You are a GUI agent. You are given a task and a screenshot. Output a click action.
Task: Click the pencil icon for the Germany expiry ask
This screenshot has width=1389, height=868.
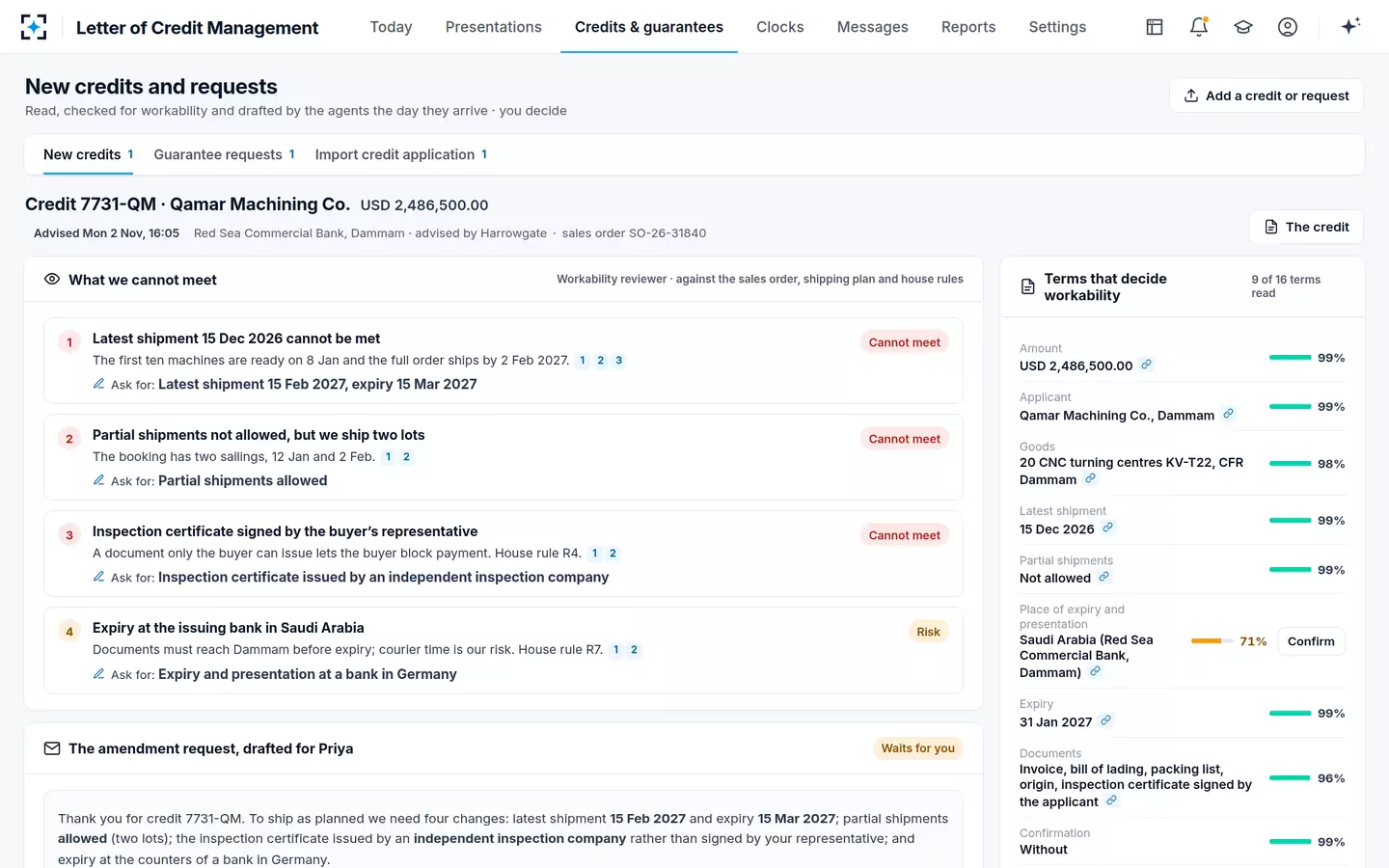tap(98, 674)
